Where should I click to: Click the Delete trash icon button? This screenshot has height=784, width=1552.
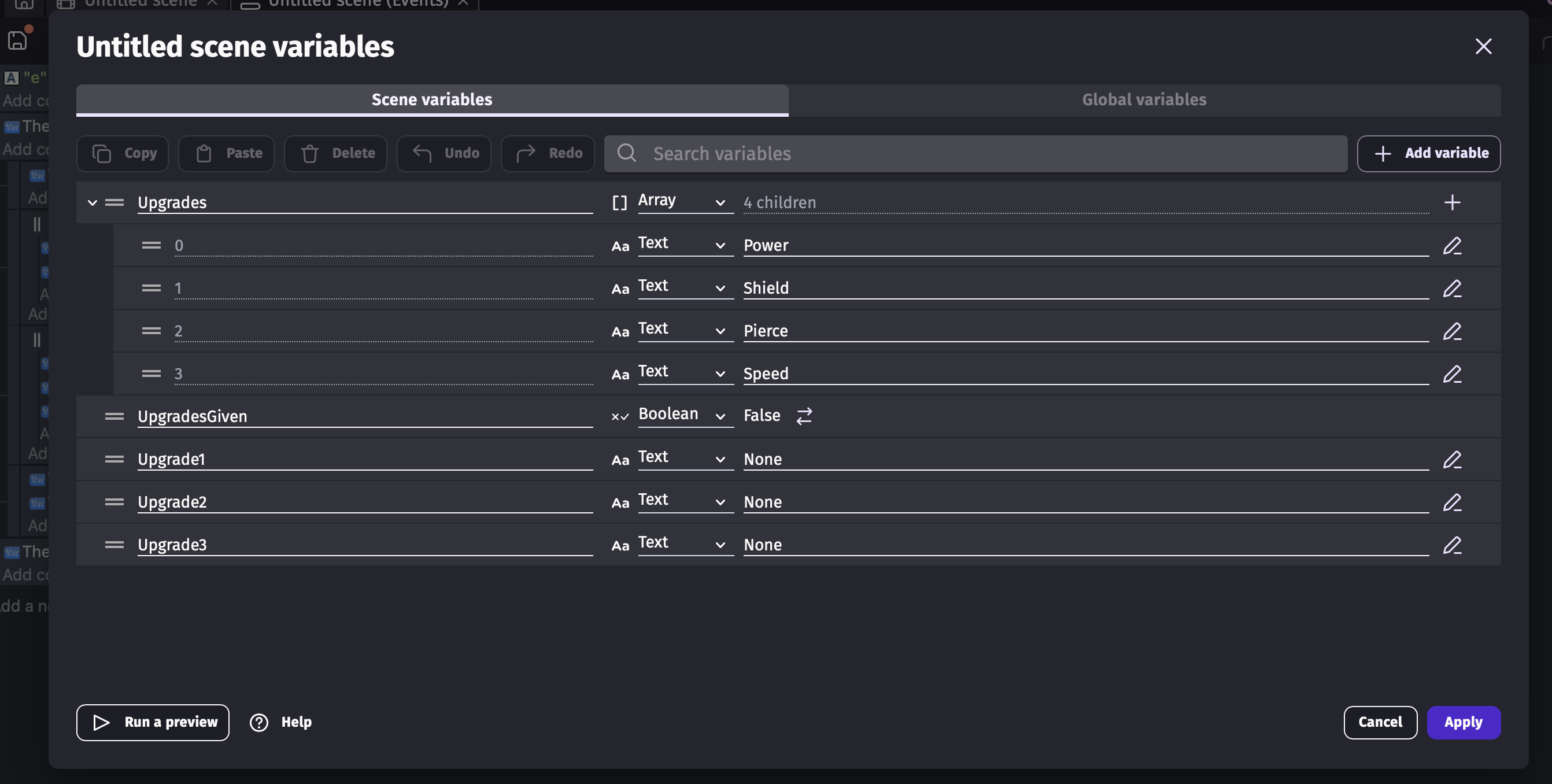(x=335, y=154)
